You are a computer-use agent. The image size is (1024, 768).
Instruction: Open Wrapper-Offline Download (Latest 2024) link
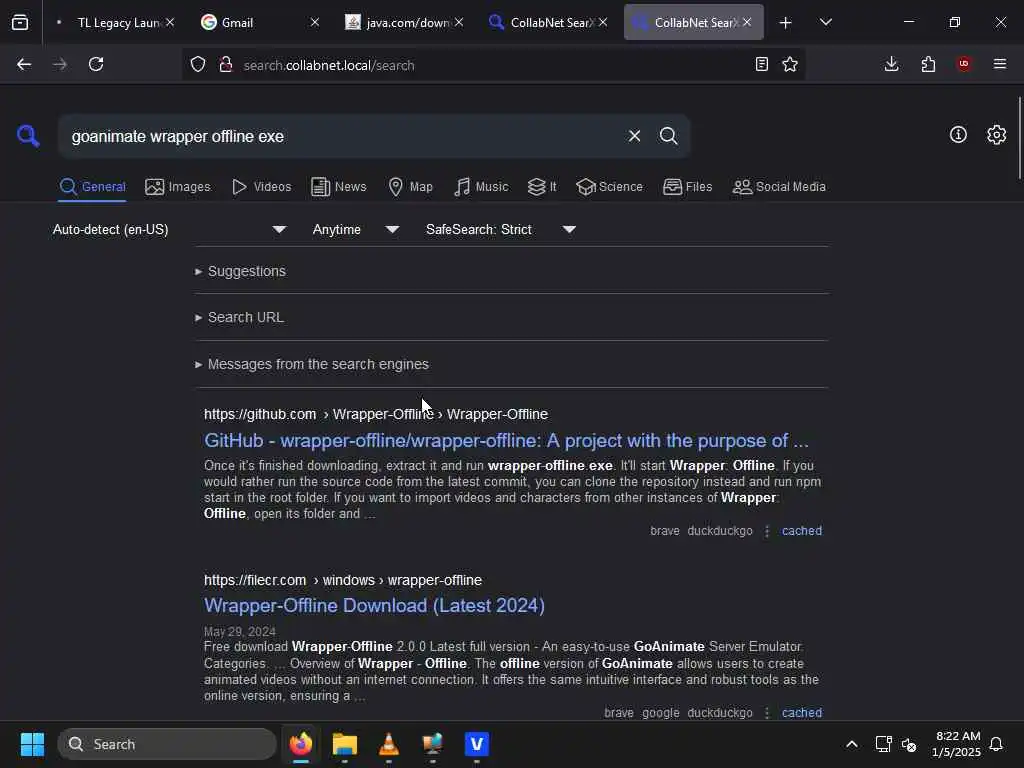point(374,605)
